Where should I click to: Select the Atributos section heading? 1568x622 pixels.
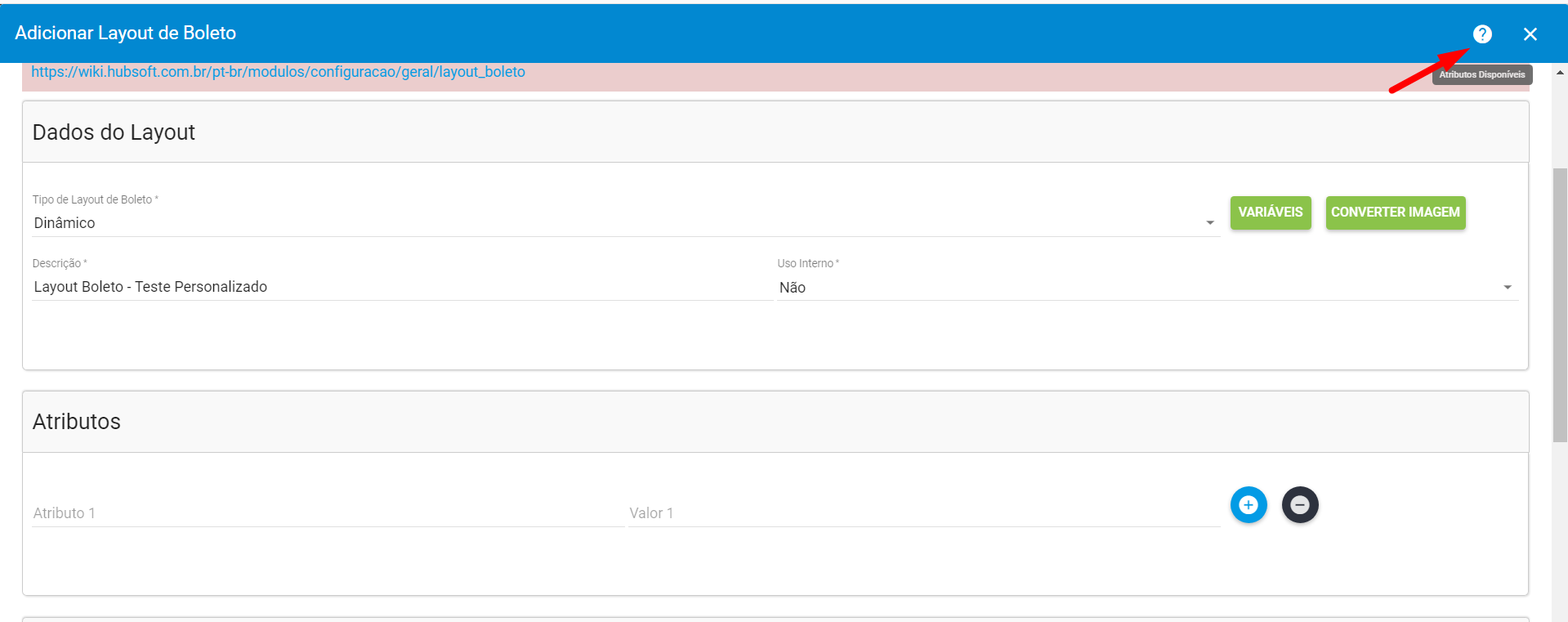coord(77,422)
